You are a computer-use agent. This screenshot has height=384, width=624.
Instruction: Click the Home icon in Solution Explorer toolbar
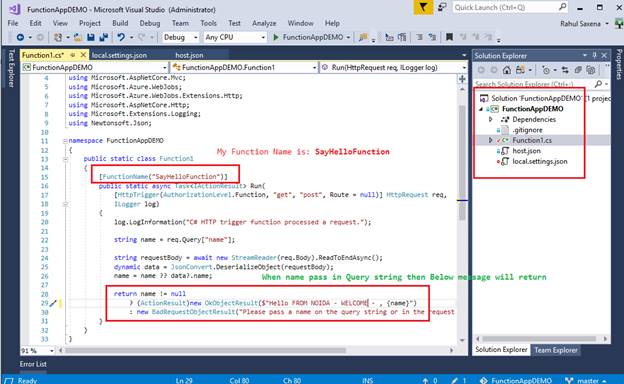507,70
